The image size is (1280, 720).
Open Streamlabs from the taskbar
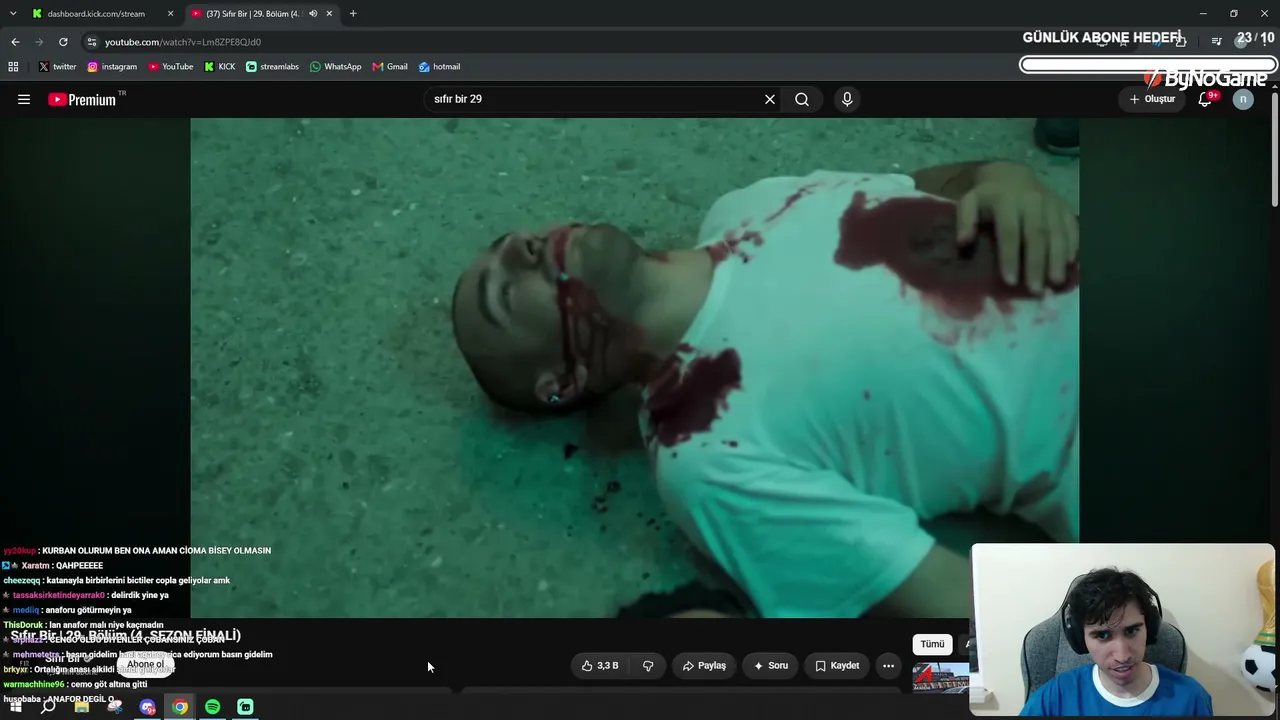coord(246,707)
